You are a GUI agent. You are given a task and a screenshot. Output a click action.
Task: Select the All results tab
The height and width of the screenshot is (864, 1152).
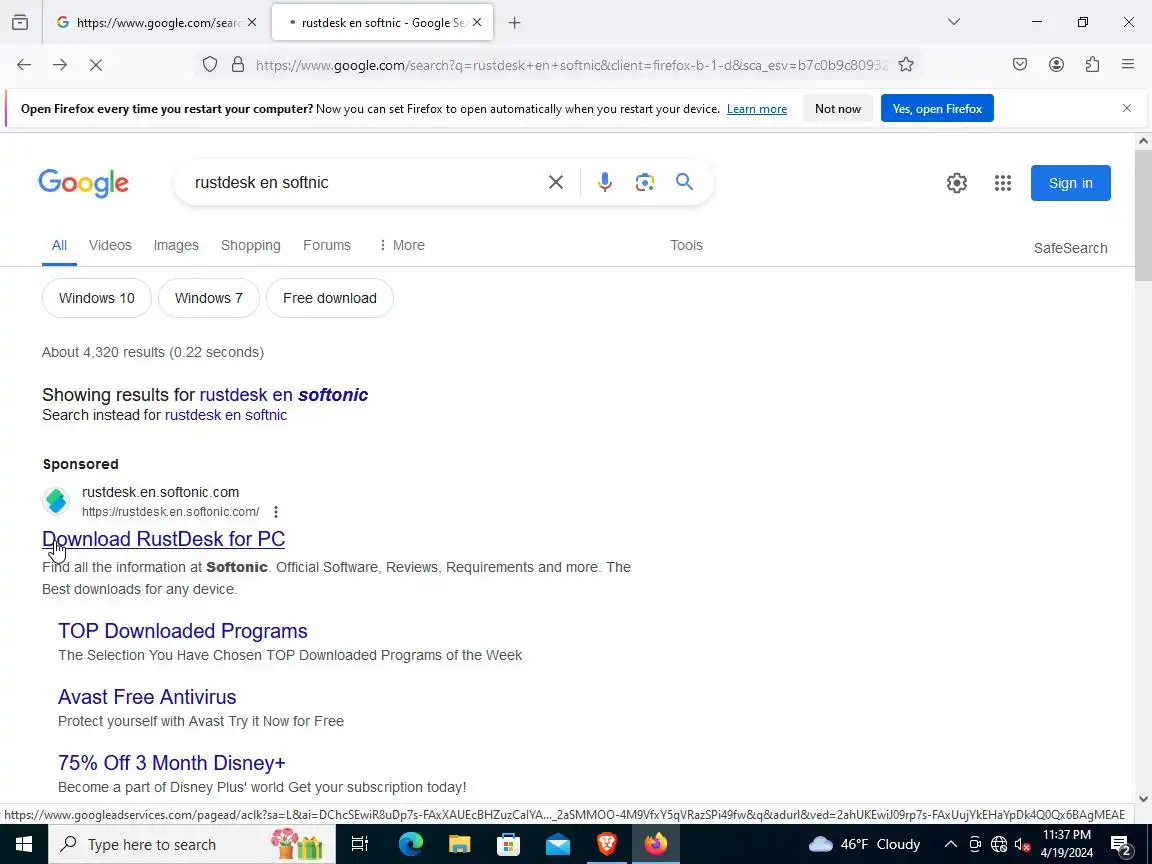click(60, 245)
